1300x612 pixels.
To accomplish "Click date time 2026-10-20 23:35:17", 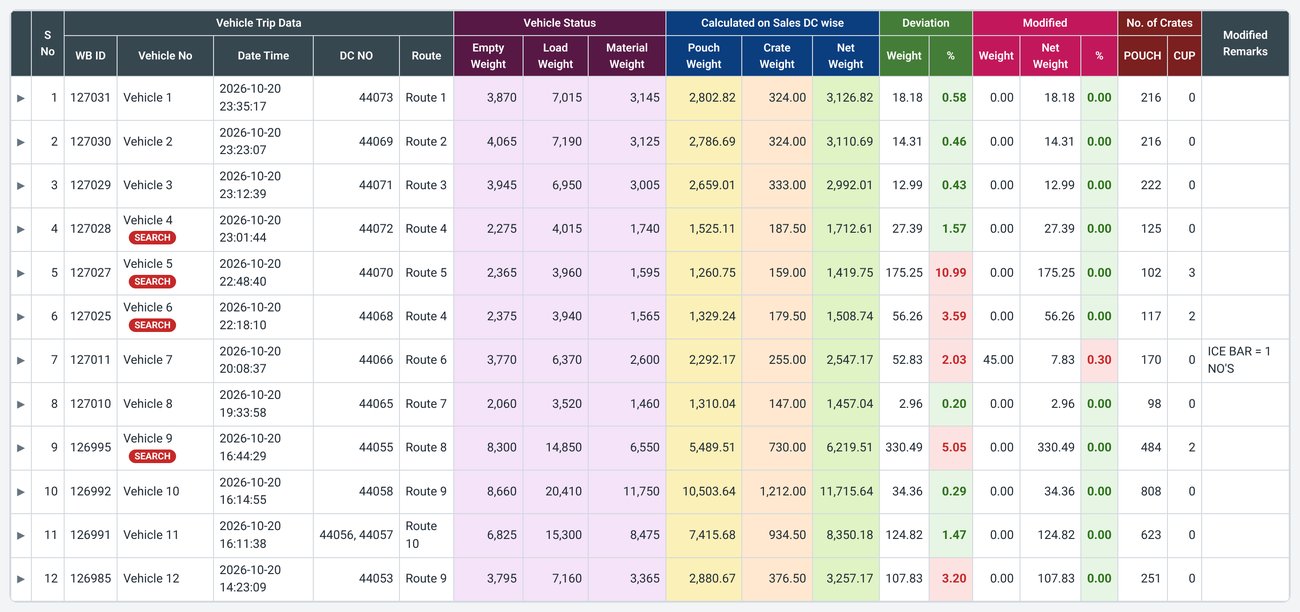I will (x=250, y=98).
